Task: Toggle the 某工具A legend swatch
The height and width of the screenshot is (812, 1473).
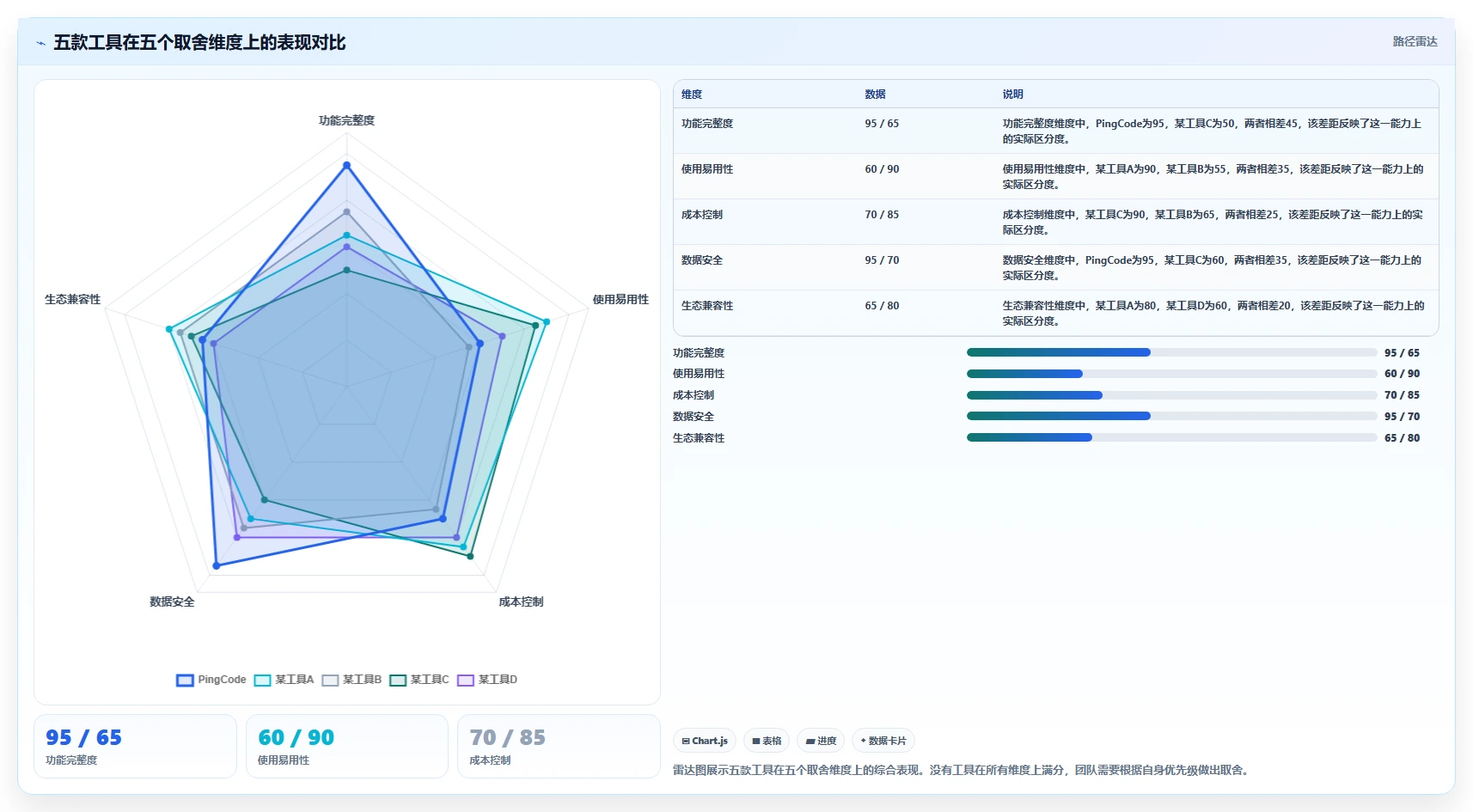Action: (262, 680)
